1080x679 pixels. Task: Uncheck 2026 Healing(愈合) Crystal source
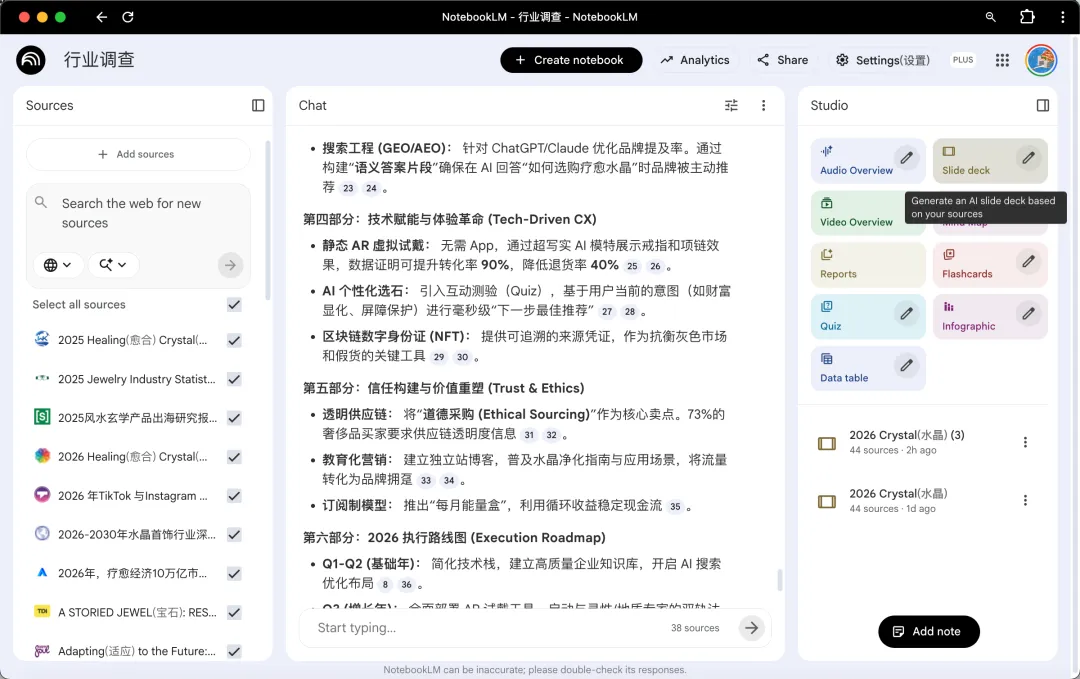234,457
